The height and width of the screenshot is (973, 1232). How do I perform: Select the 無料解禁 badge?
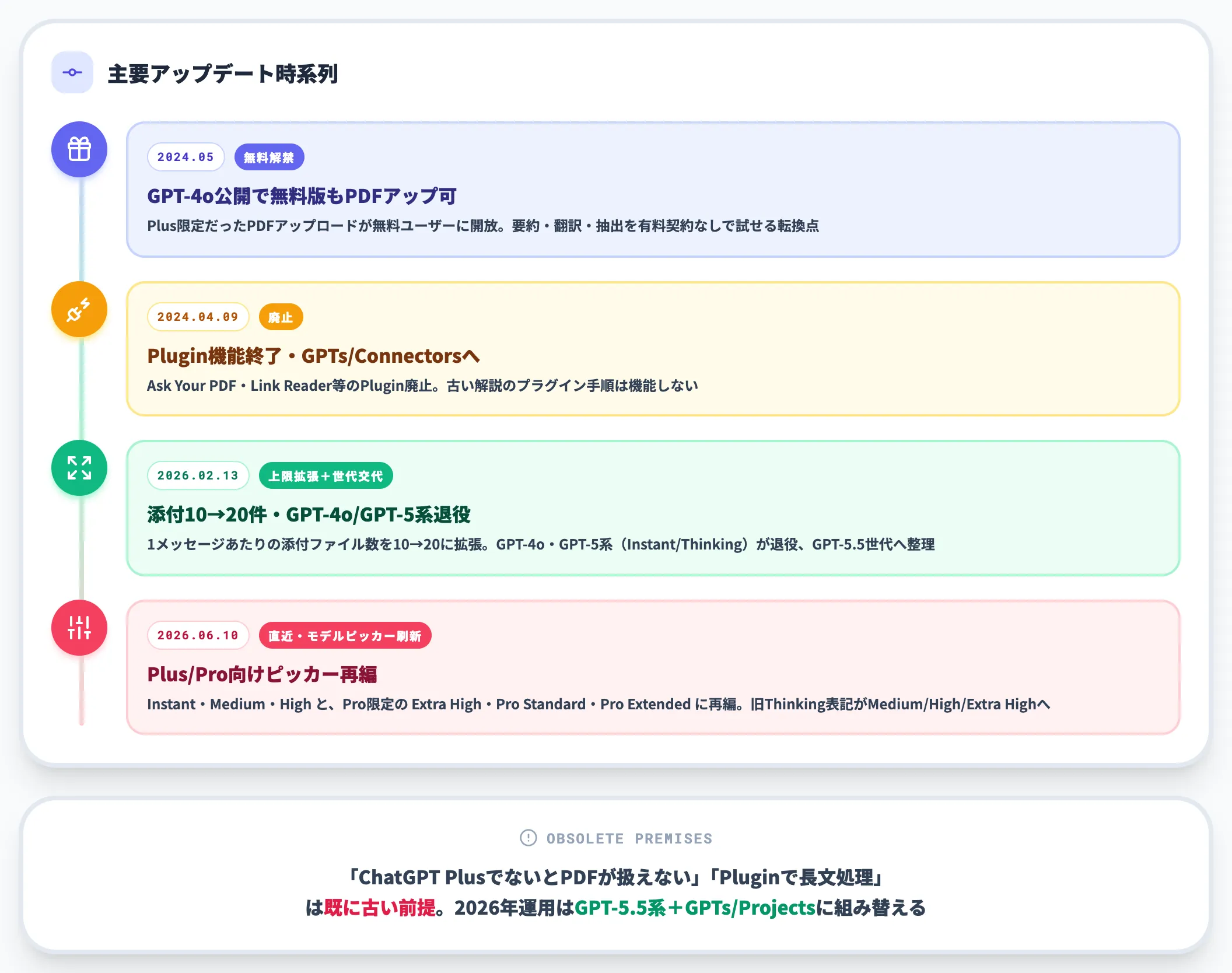[269, 157]
